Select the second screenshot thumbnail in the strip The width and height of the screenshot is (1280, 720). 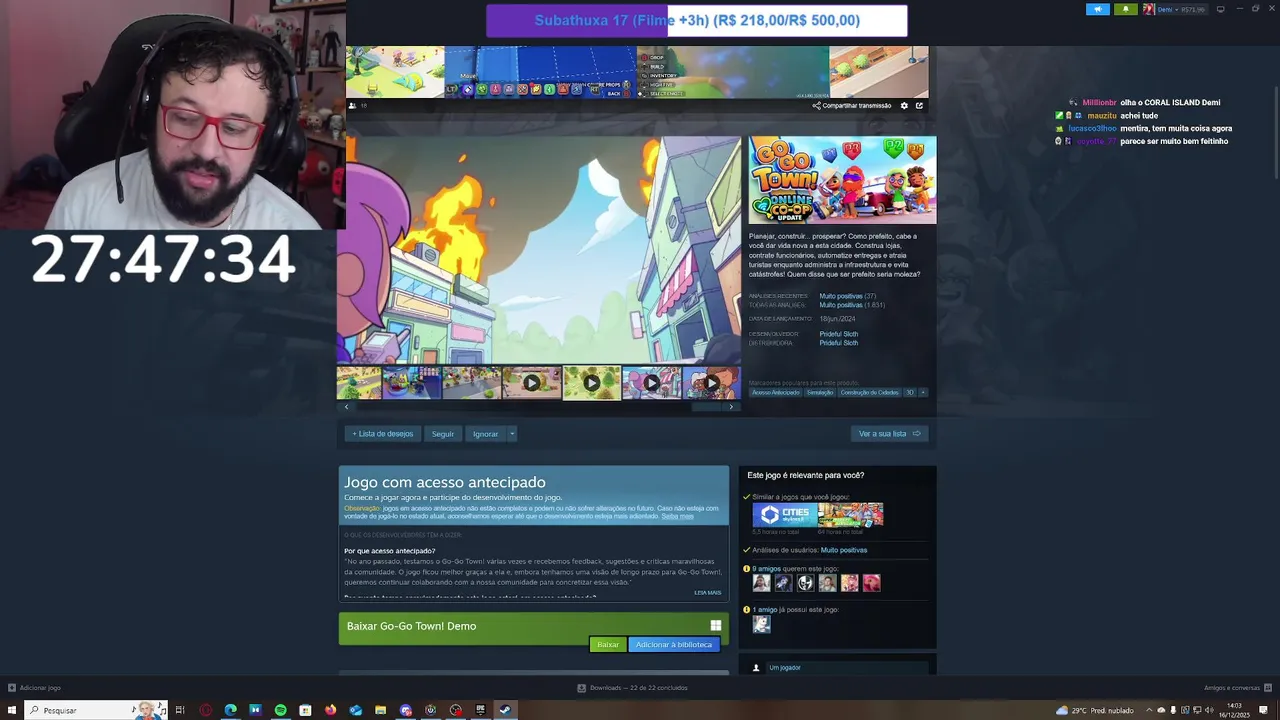coord(411,383)
